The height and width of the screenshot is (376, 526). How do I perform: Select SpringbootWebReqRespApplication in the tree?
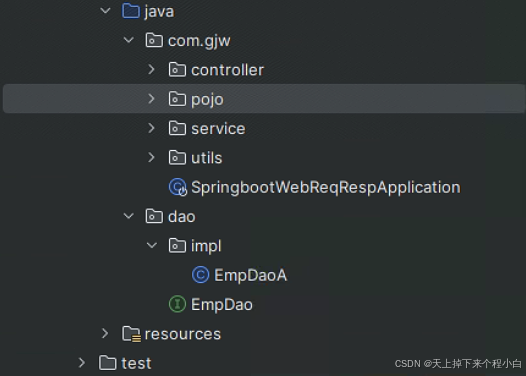click(x=325, y=188)
